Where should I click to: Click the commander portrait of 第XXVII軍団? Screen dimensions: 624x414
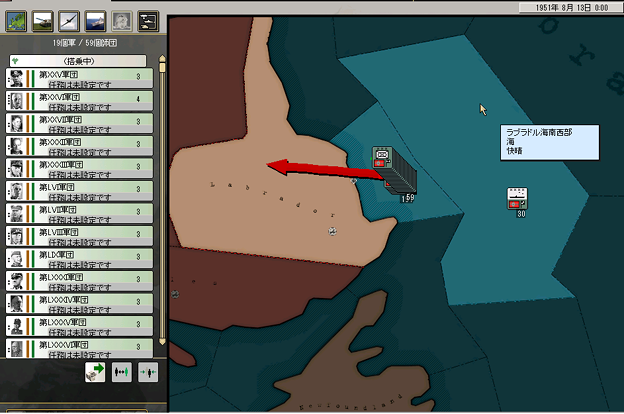(16, 123)
